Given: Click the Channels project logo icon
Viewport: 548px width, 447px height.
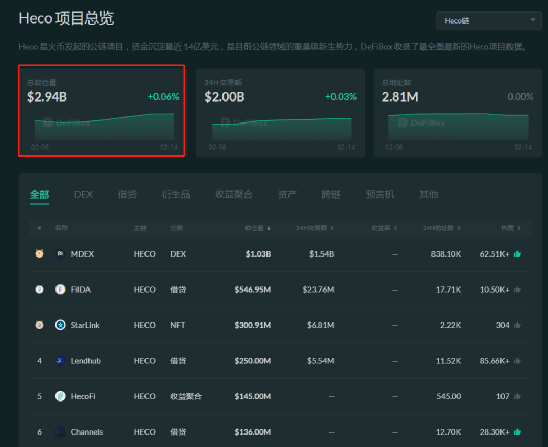Looking at the screenshot, I should (x=60, y=432).
